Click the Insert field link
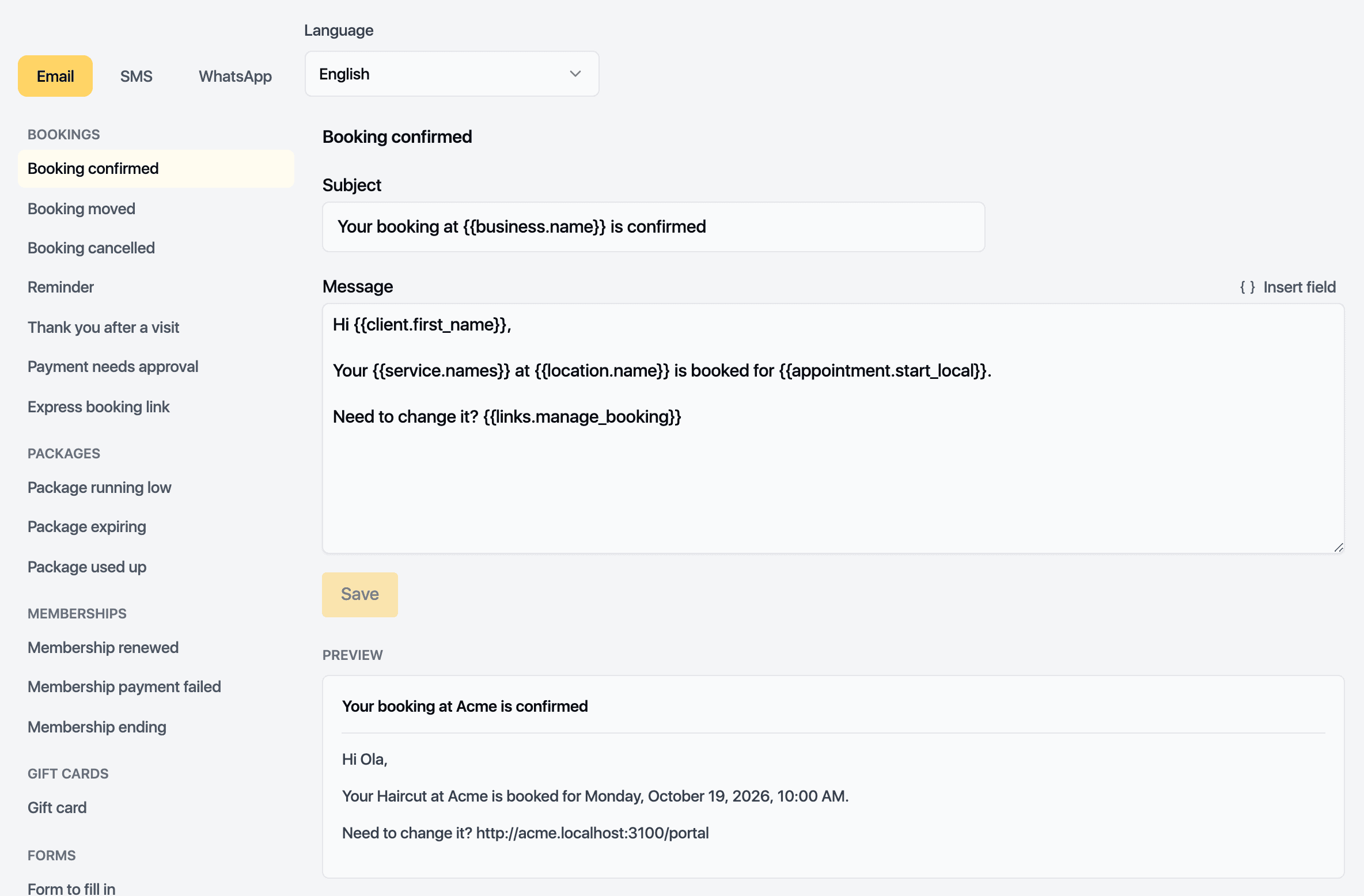 [x=1288, y=287]
